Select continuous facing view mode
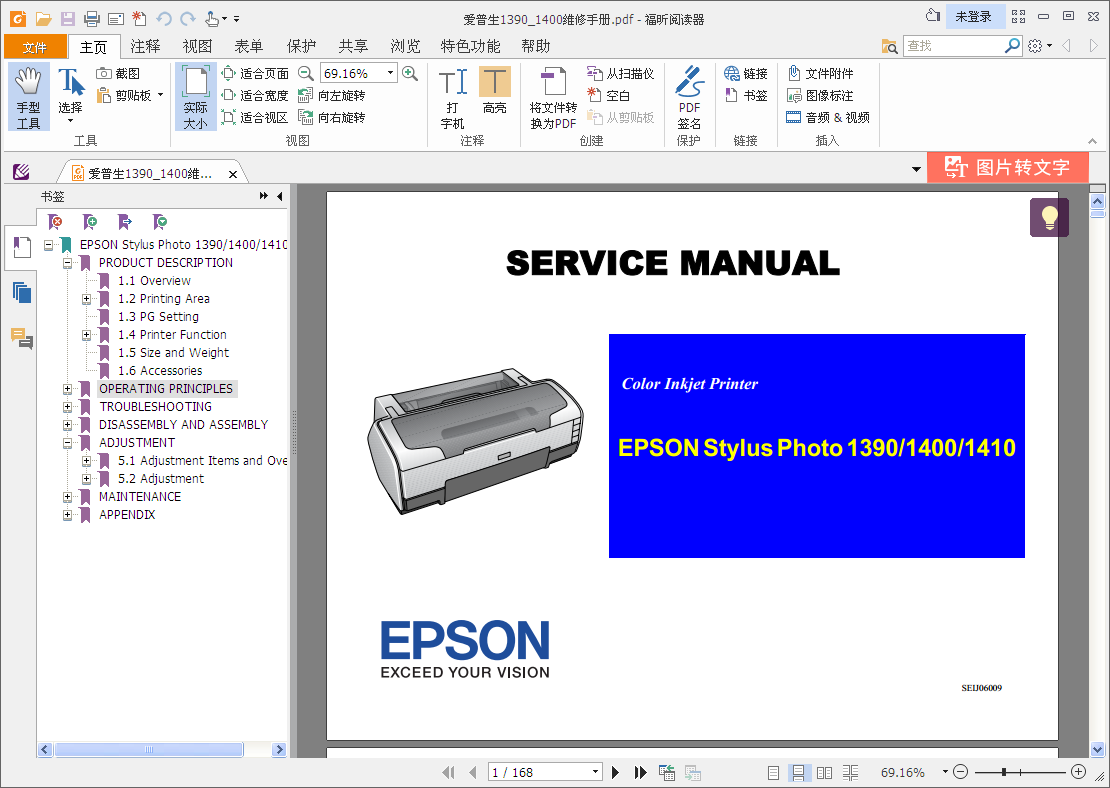 pos(850,772)
